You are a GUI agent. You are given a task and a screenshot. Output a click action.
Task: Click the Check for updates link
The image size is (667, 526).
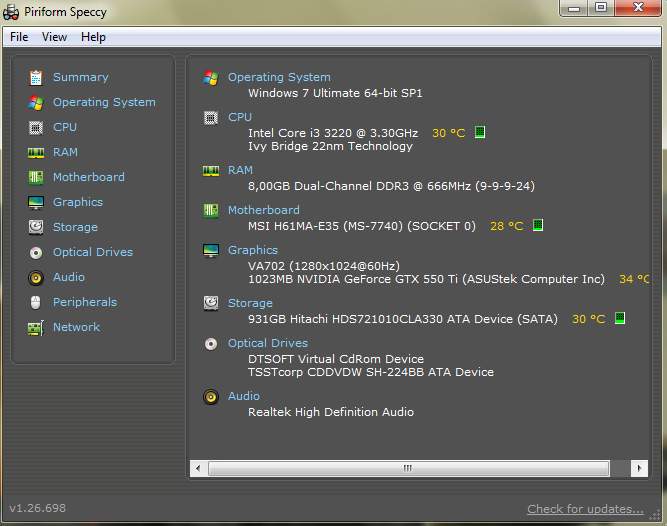(585, 509)
